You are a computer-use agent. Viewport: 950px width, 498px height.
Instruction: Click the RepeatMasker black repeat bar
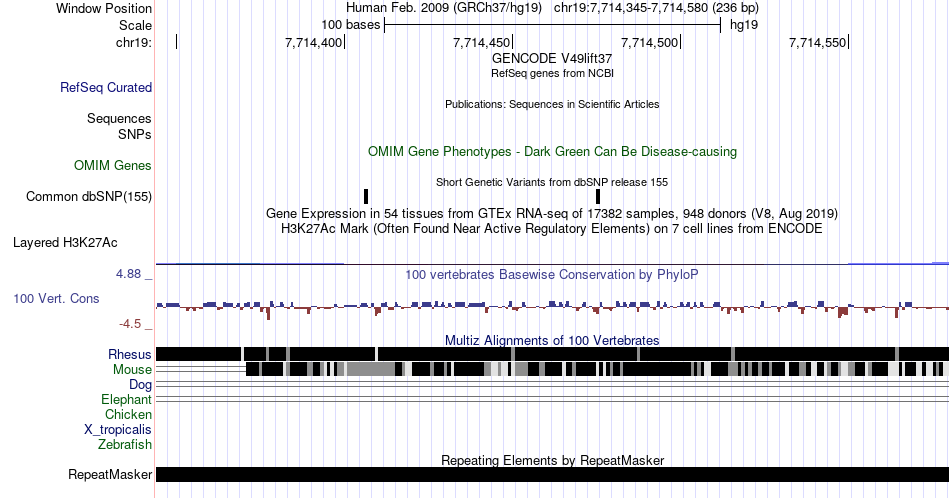coord(552,474)
